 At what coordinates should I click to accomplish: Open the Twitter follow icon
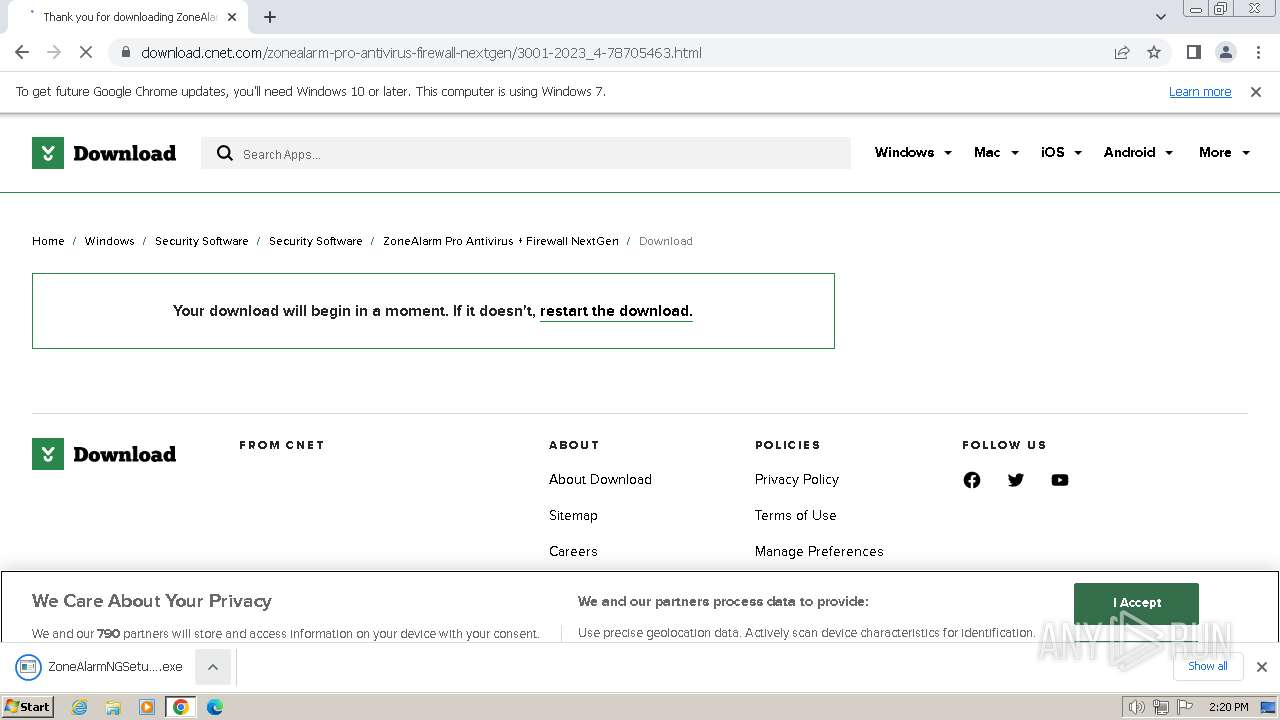tap(1016, 480)
